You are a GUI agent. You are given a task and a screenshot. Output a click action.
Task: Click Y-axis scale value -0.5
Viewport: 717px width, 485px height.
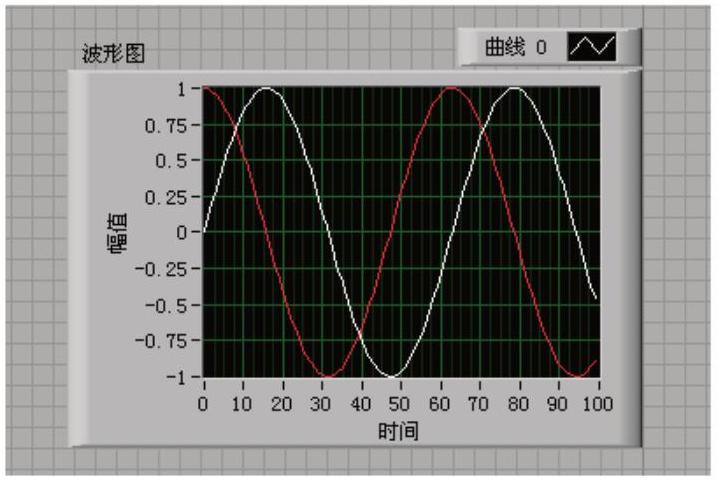coord(166,305)
